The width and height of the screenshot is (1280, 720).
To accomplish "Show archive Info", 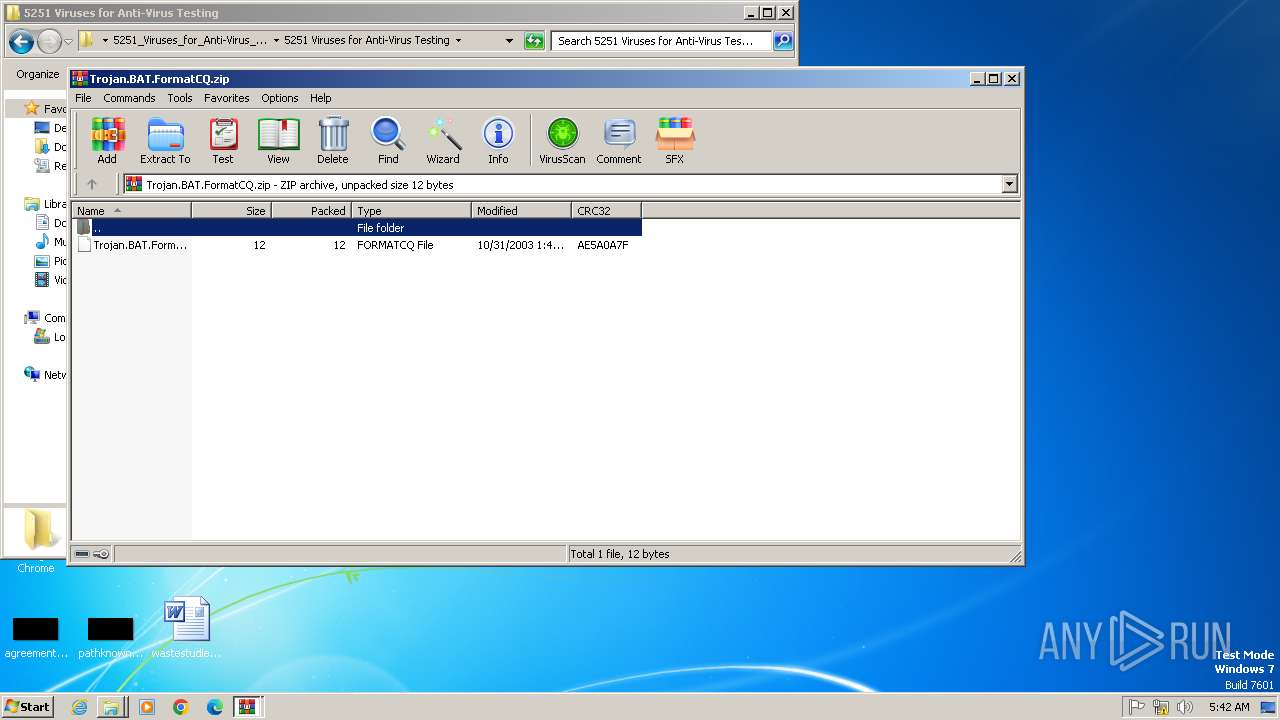I will 498,140.
